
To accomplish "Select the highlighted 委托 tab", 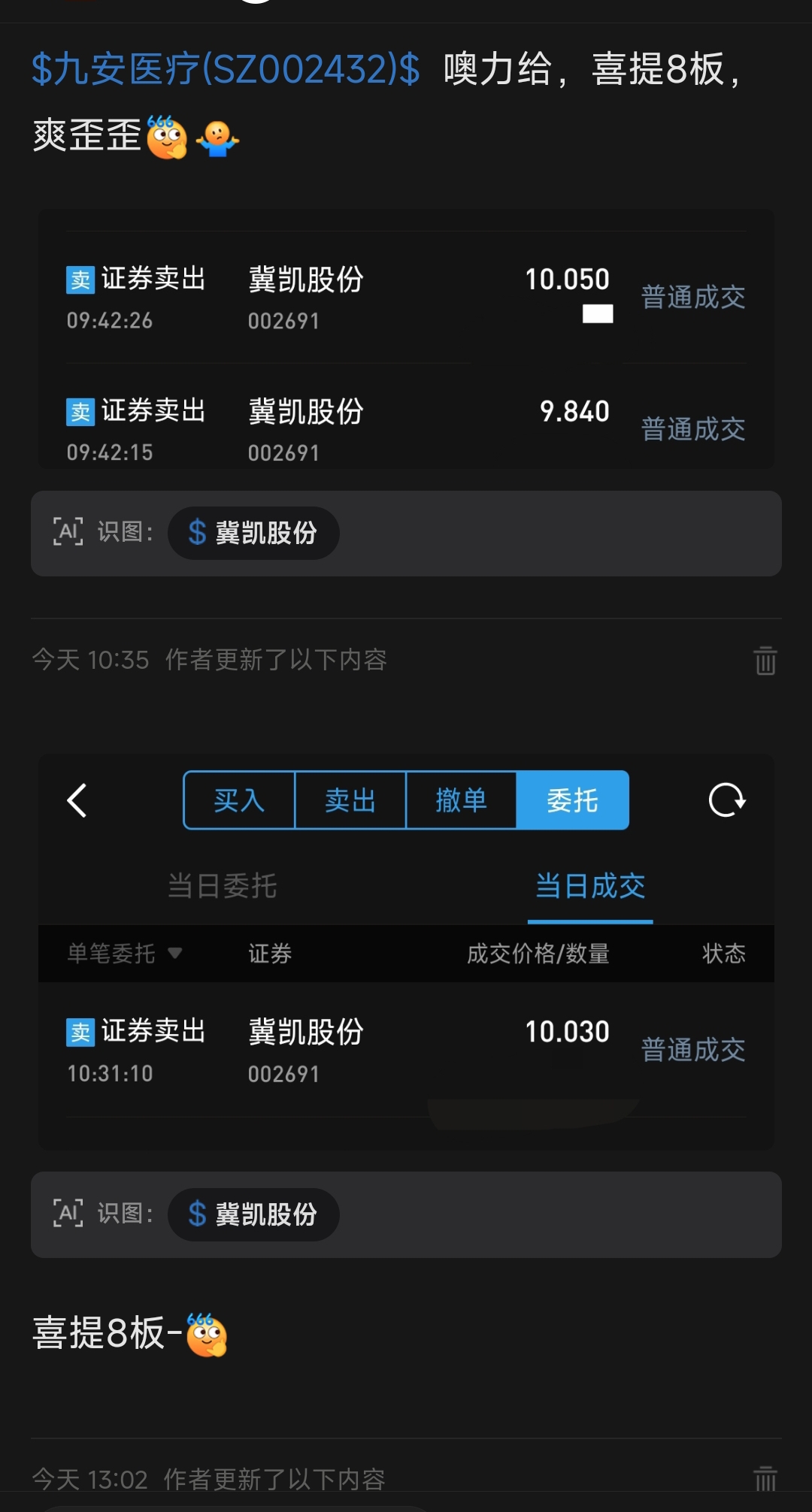I will pos(573,800).
